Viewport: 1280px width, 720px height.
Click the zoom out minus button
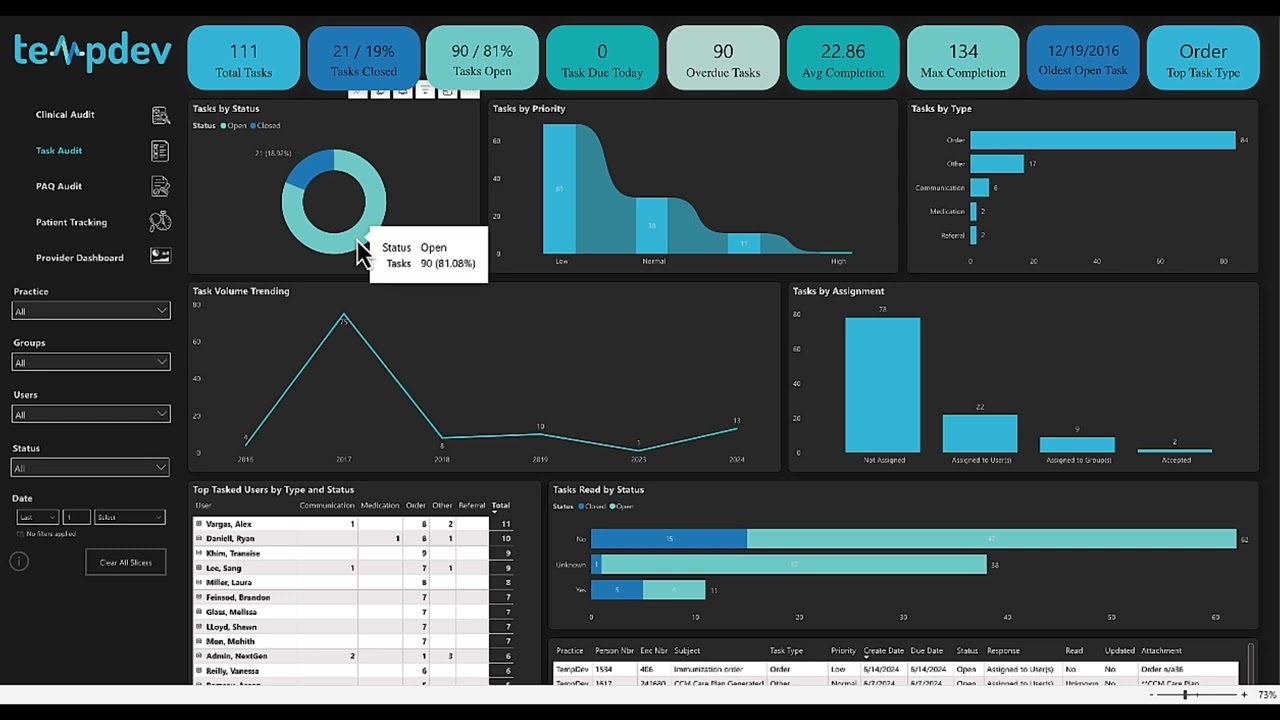point(1151,694)
